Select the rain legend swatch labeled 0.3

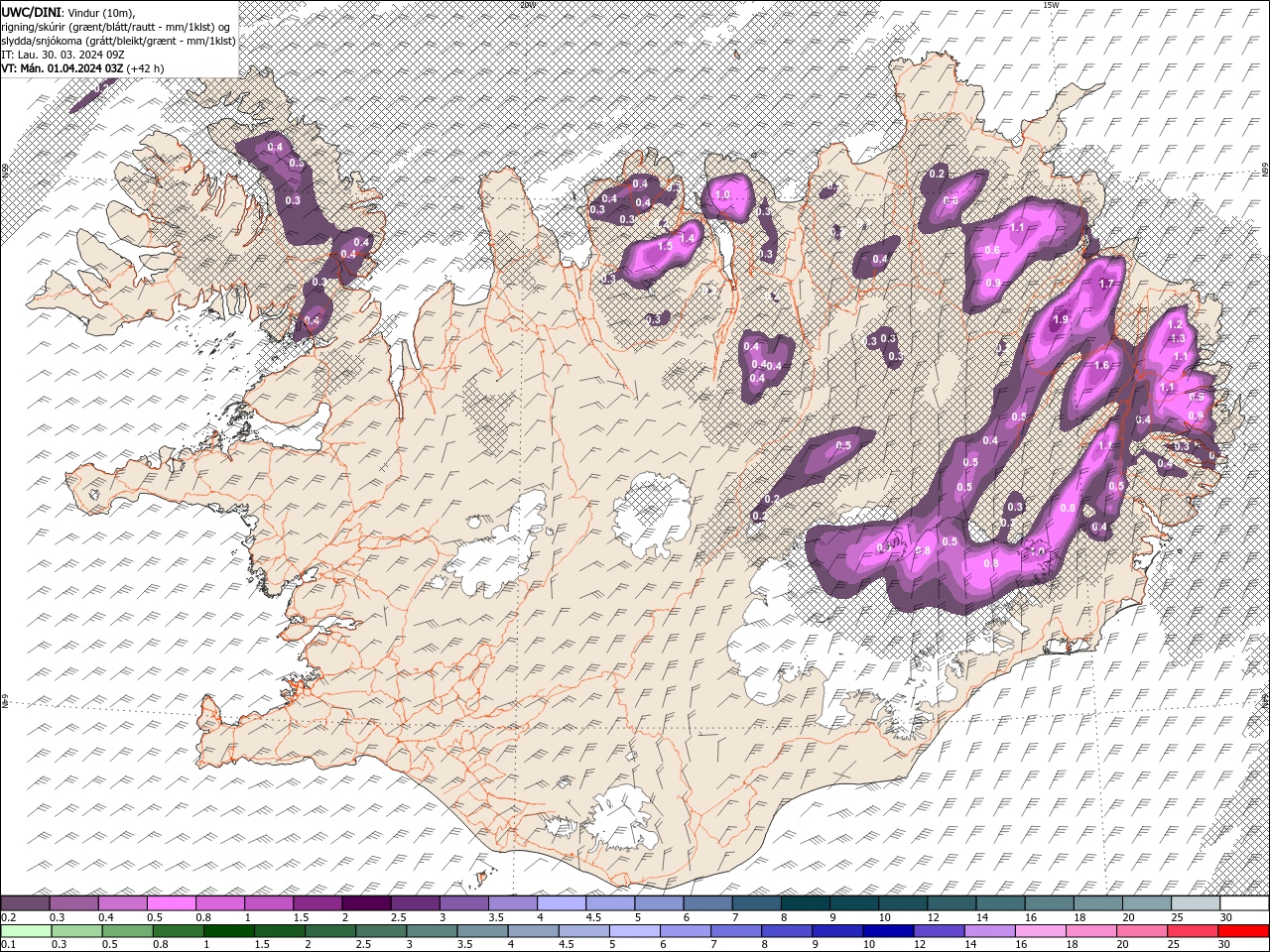pos(77,930)
